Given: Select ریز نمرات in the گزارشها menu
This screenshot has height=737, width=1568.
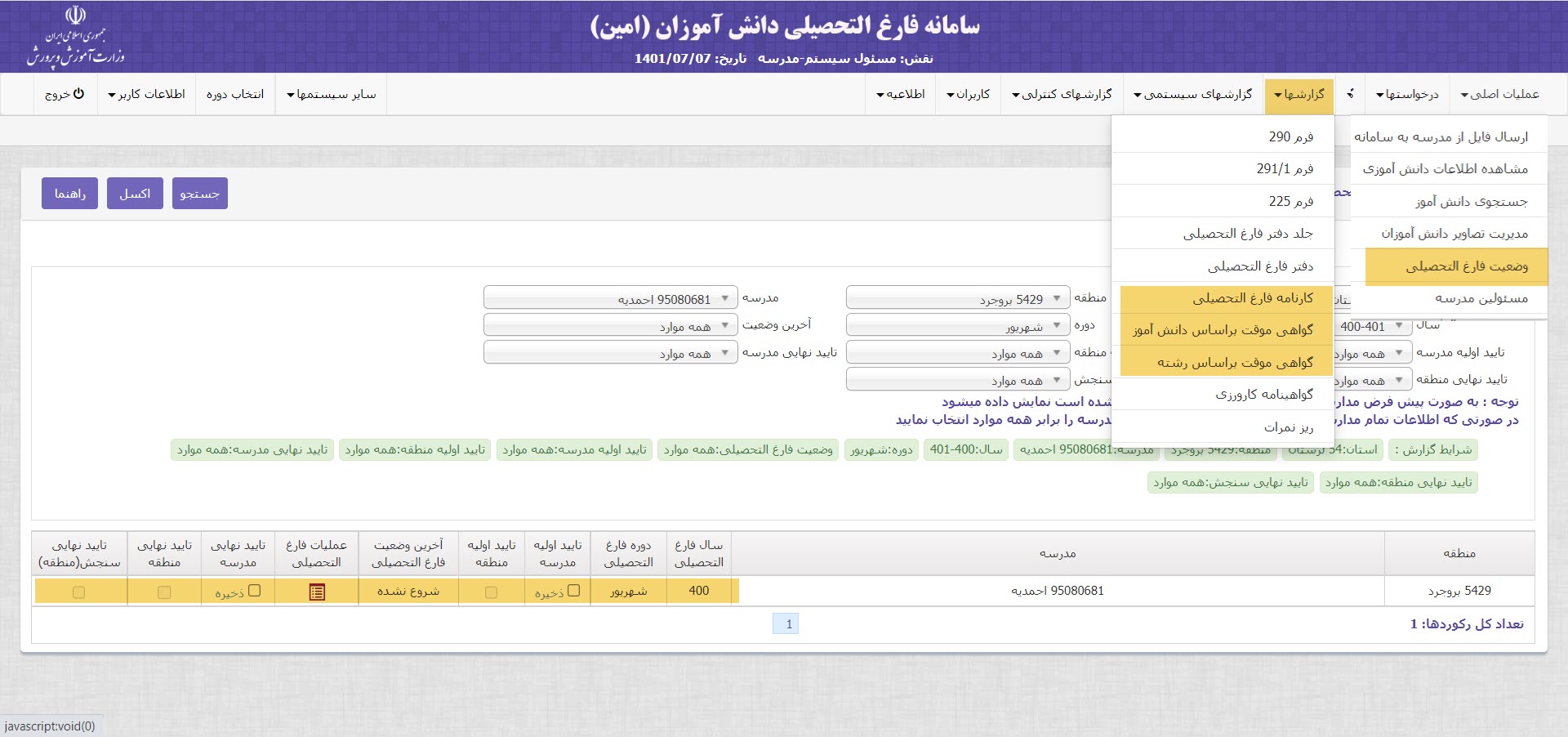Looking at the screenshot, I should pos(1288,427).
